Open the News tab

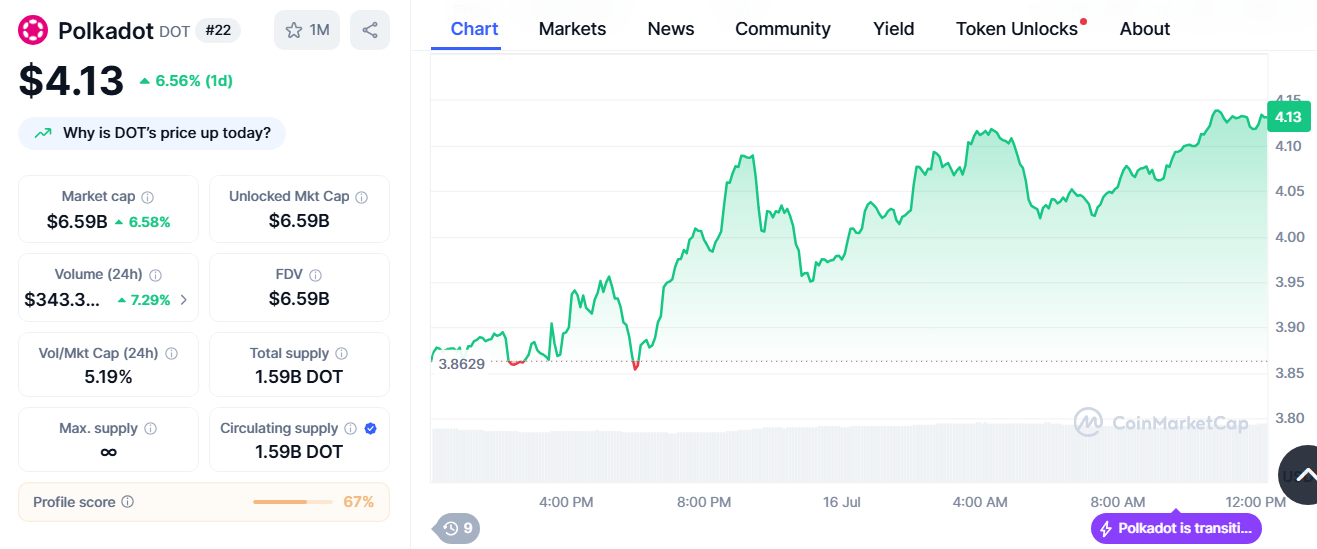(x=671, y=29)
